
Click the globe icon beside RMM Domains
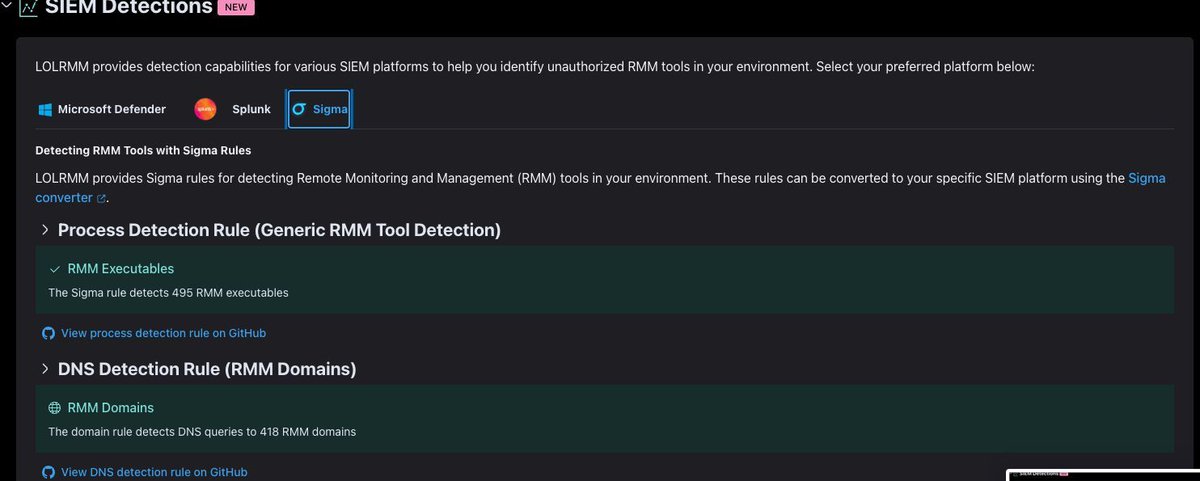pyautogui.click(x=55, y=408)
